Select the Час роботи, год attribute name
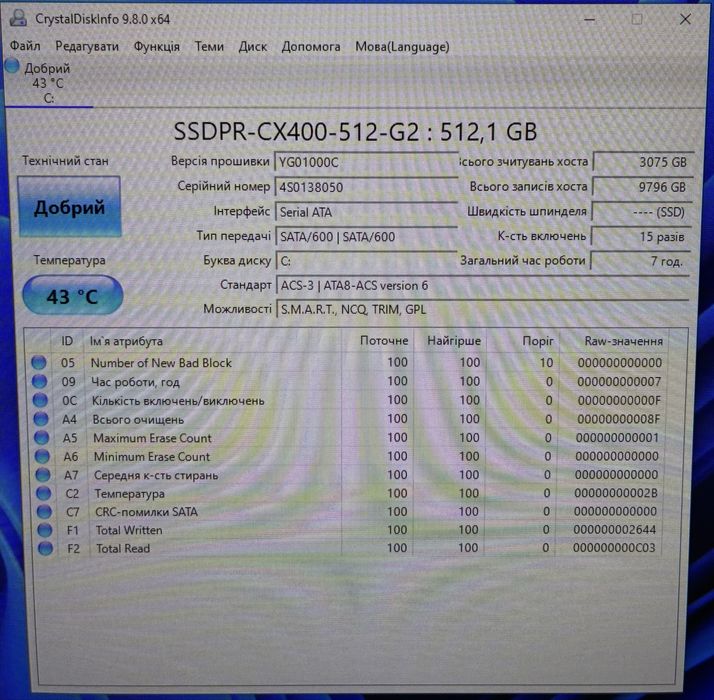714x700 pixels. [x=135, y=382]
